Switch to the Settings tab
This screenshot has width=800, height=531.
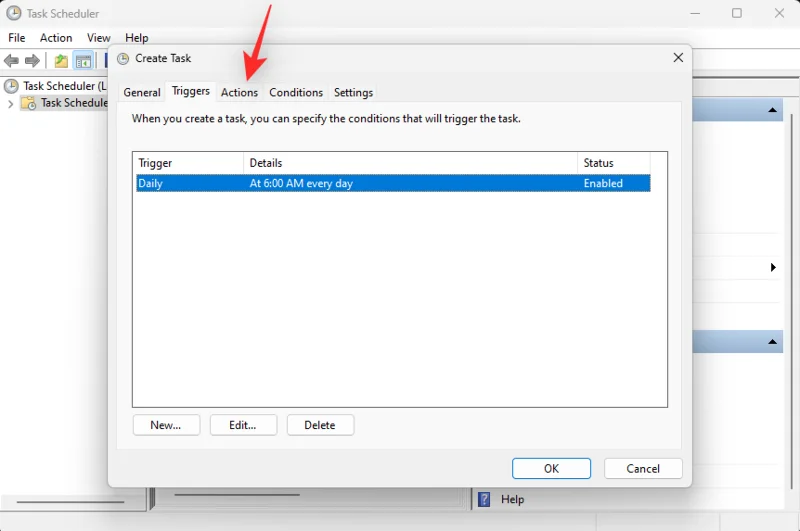354,92
